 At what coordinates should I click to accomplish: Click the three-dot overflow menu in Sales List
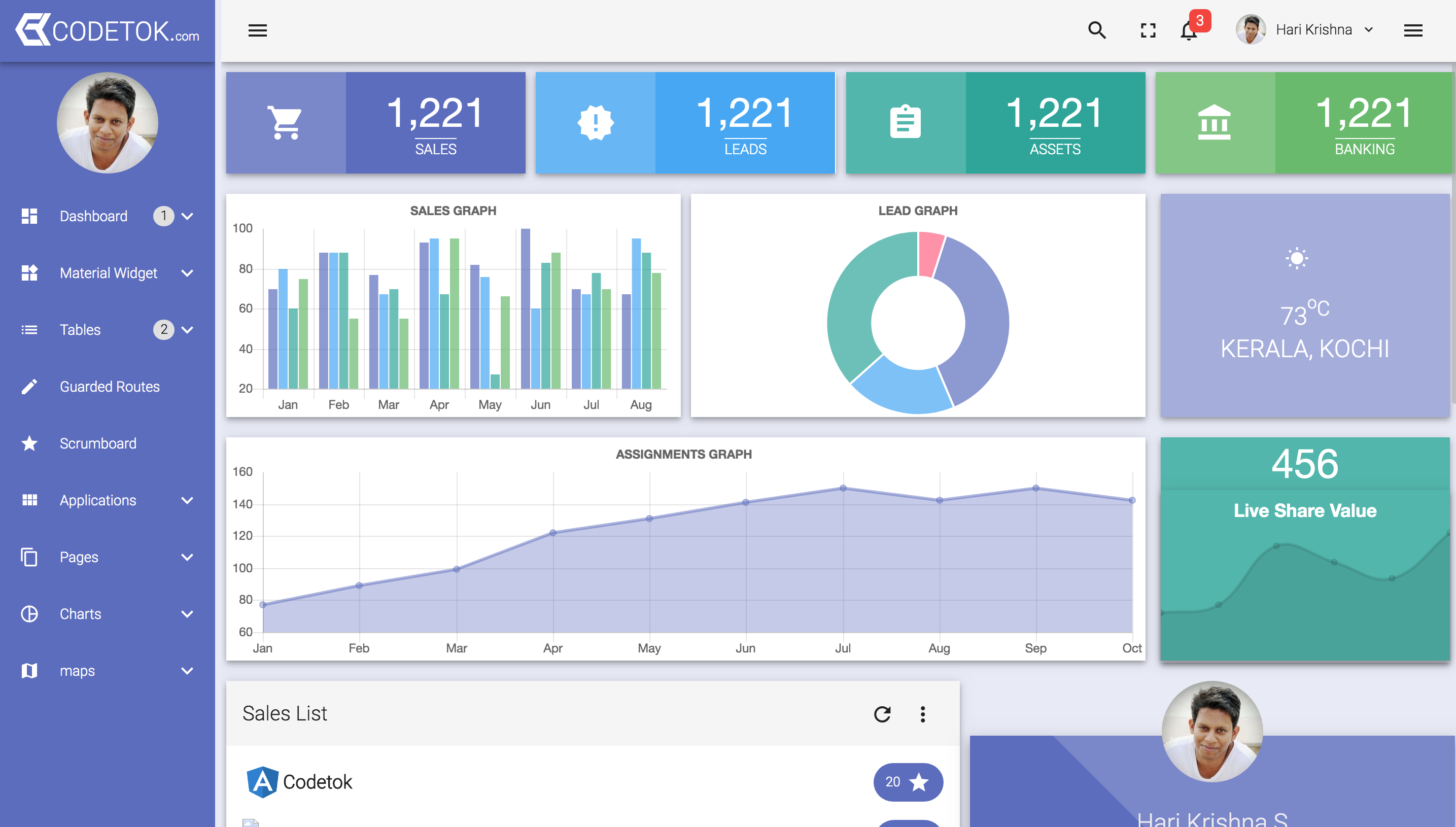(923, 714)
